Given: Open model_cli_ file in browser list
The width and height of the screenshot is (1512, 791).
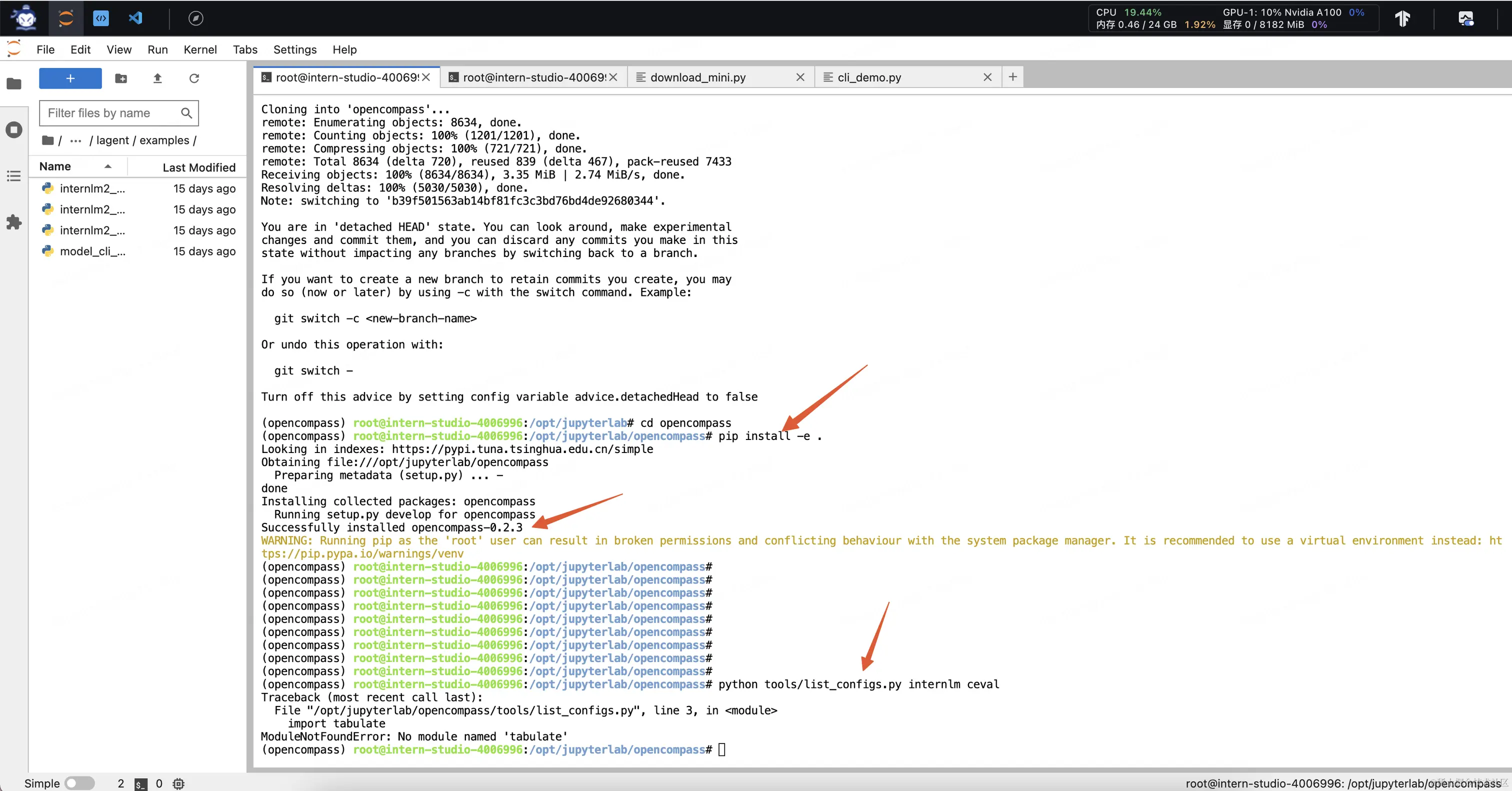Looking at the screenshot, I should tap(92, 251).
